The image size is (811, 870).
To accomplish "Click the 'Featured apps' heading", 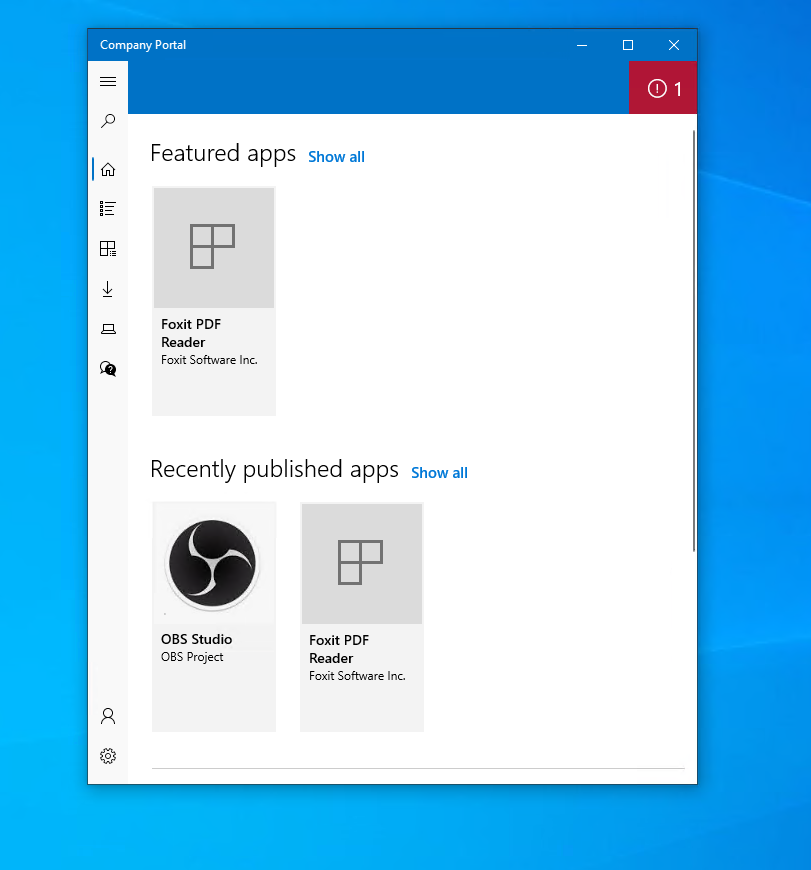I will 223,154.
